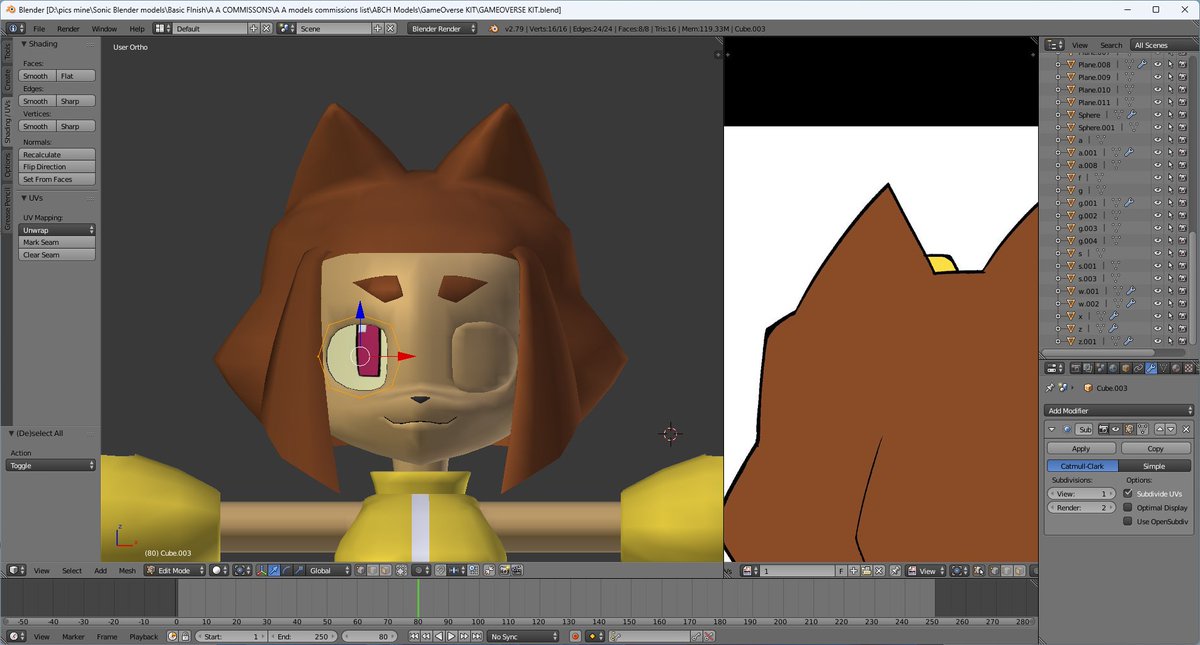Open the No Sync playback dropdown
Viewport: 1200px width, 645px height.
(524, 636)
